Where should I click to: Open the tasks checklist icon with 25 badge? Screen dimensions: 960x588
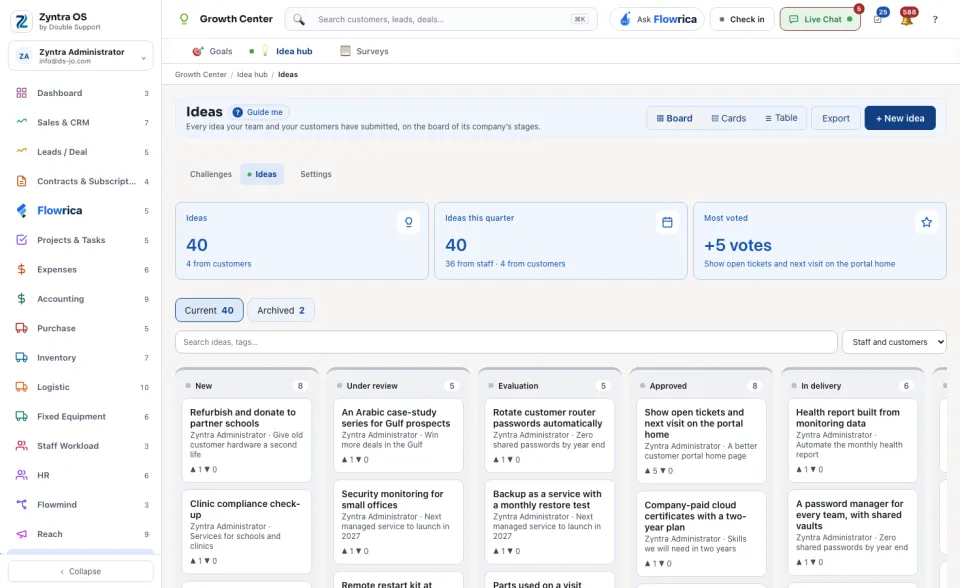pyautogui.click(x=878, y=19)
